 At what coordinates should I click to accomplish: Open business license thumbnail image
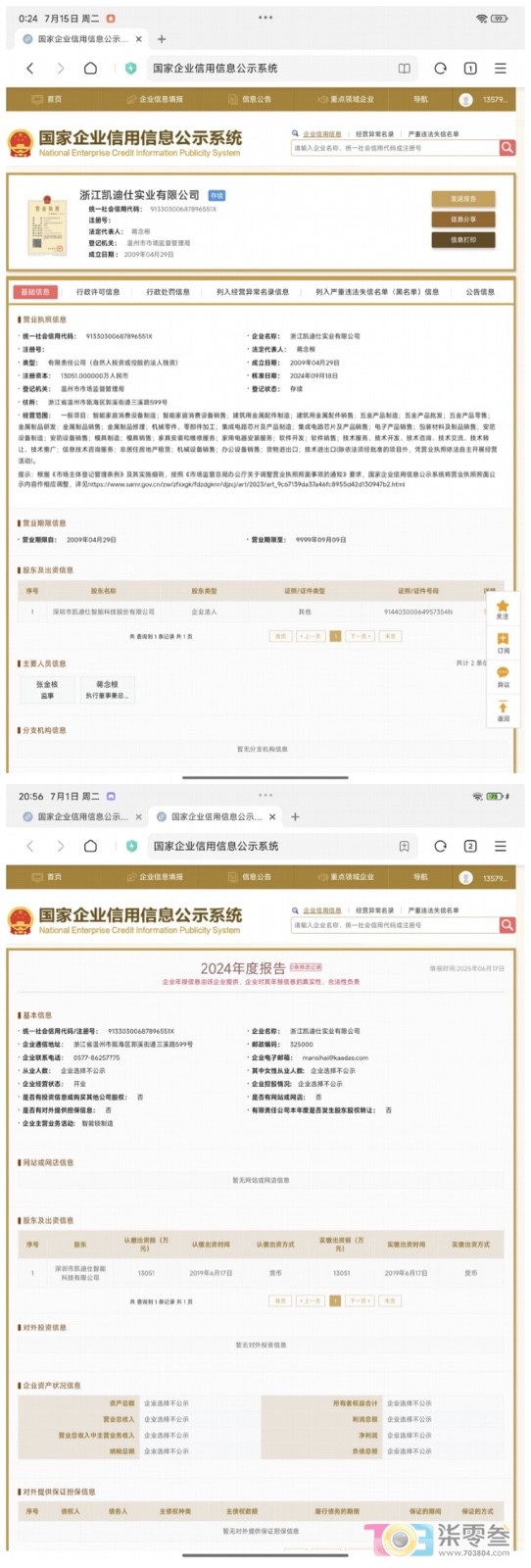(x=46, y=226)
